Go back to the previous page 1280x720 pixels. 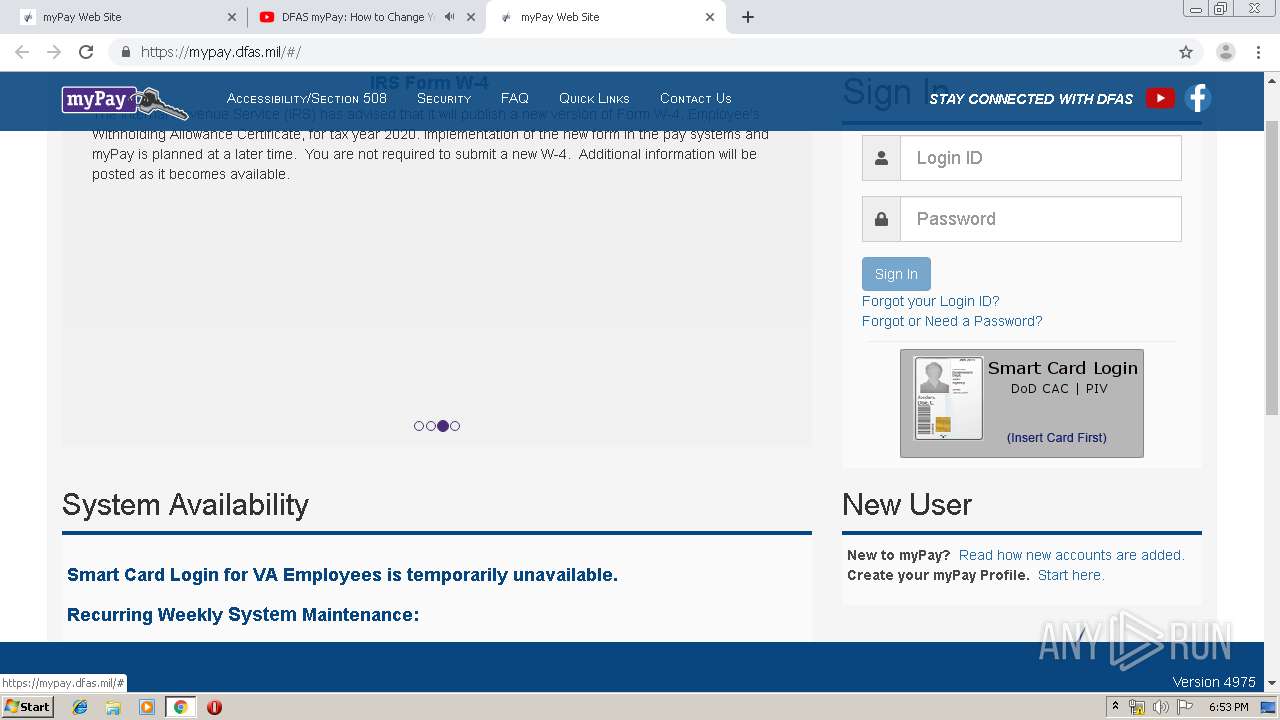point(22,52)
